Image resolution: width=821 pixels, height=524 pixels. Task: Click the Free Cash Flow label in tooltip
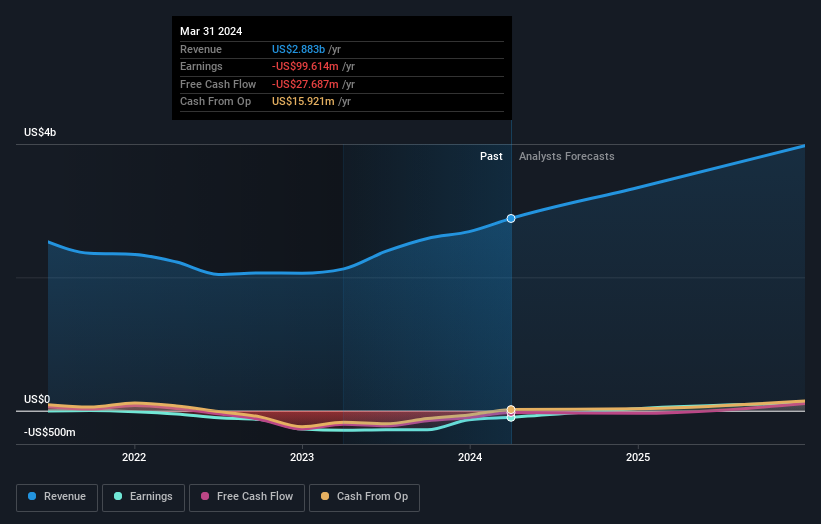tap(218, 84)
